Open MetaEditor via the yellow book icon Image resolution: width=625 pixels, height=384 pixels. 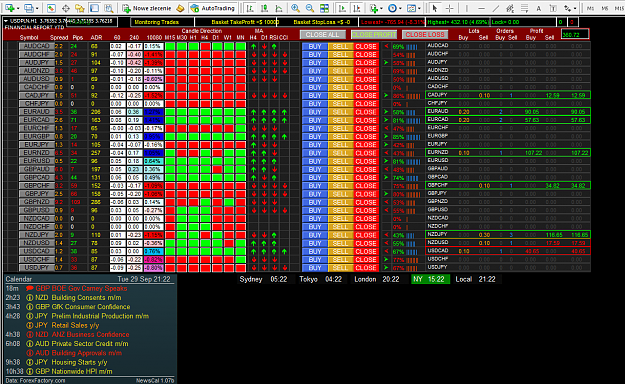[x=180, y=8]
